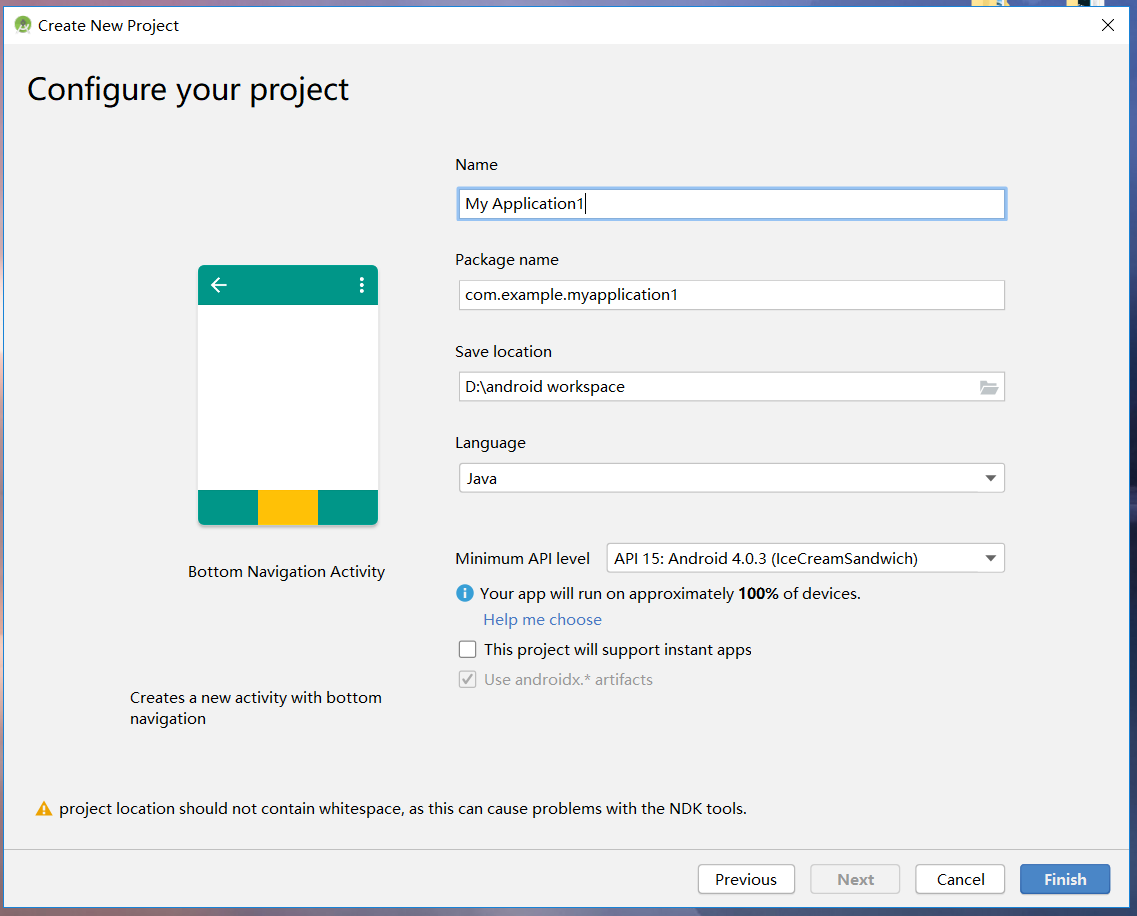Image resolution: width=1137 pixels, height=916 pixels.
Task: Click 'Creates a new activity with bottom navigation' text
Action: (x=256, y=708)
